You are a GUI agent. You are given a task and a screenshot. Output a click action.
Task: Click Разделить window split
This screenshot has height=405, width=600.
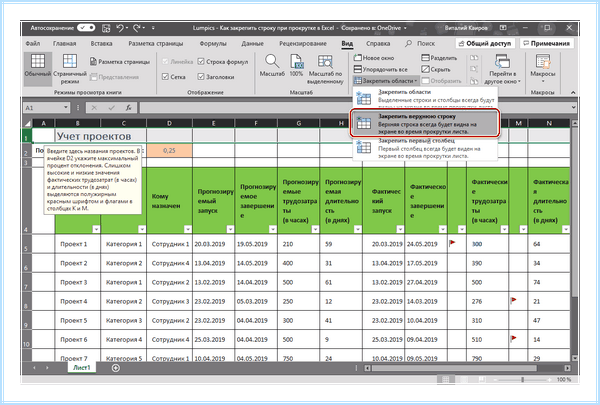[439, 58]
